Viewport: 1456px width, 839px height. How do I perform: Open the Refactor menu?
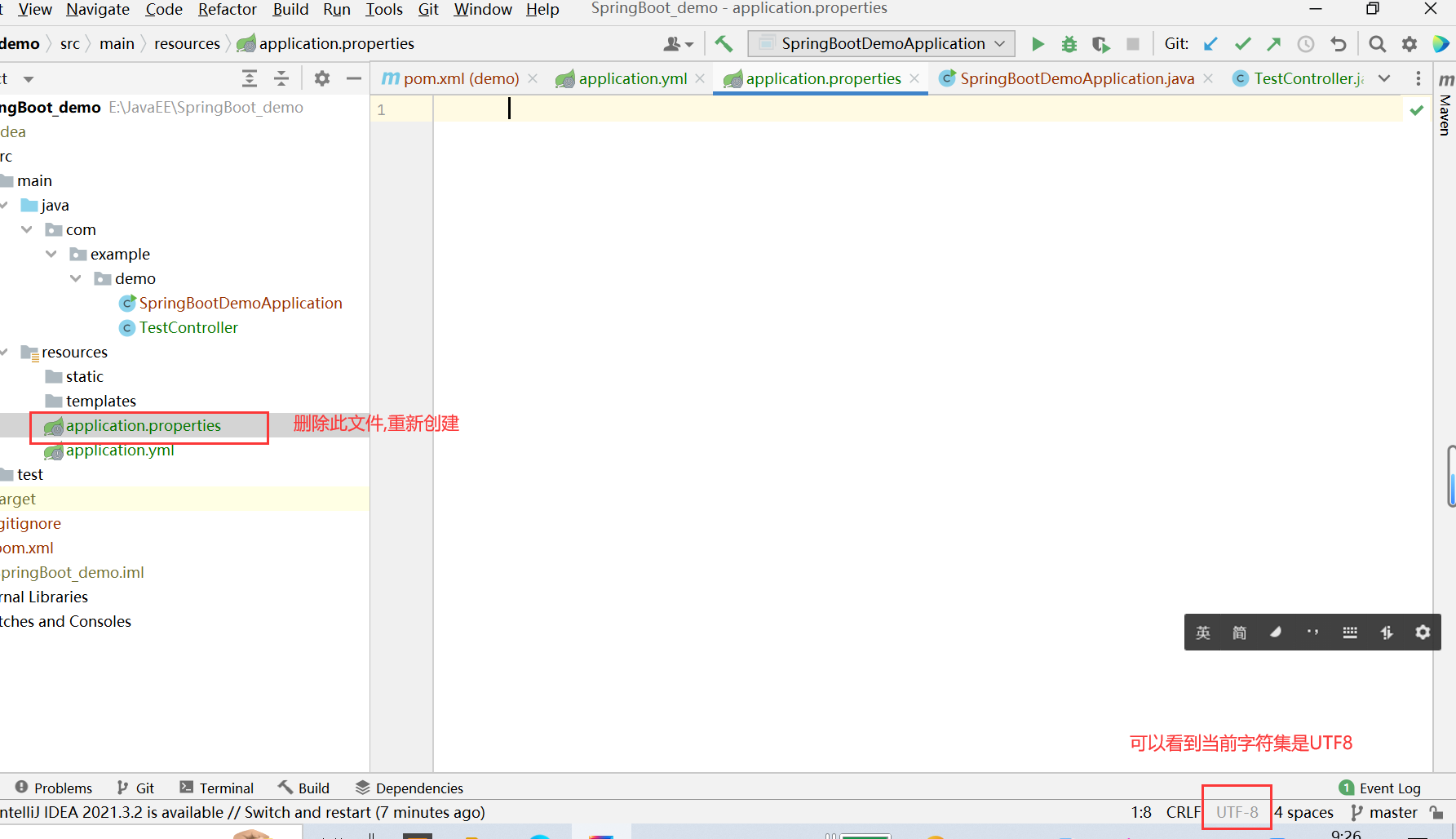228,9
